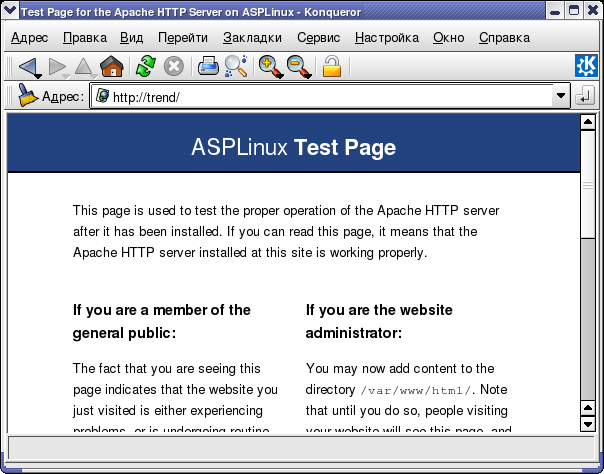604x474 pixels.
Task: Open security info via padlock icon
Action: [332, 66]
